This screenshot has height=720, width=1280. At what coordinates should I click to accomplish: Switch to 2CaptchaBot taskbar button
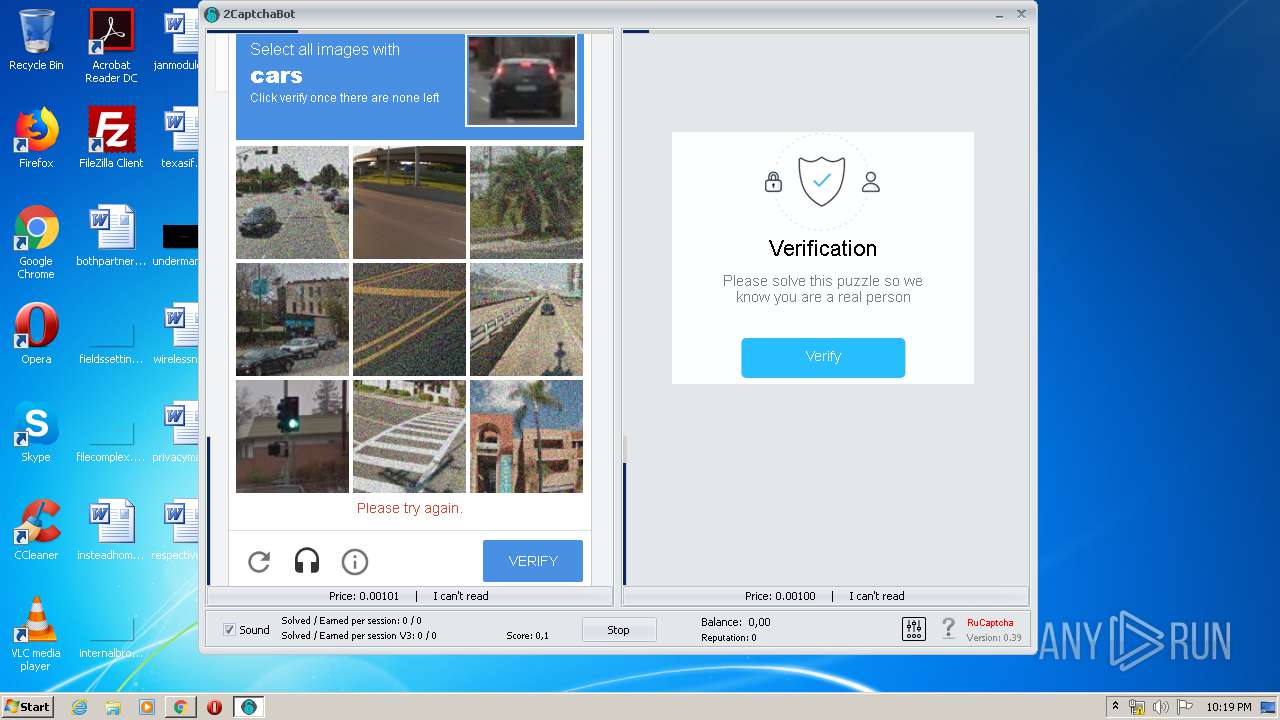pyautogui.click(x=249, y=707)
